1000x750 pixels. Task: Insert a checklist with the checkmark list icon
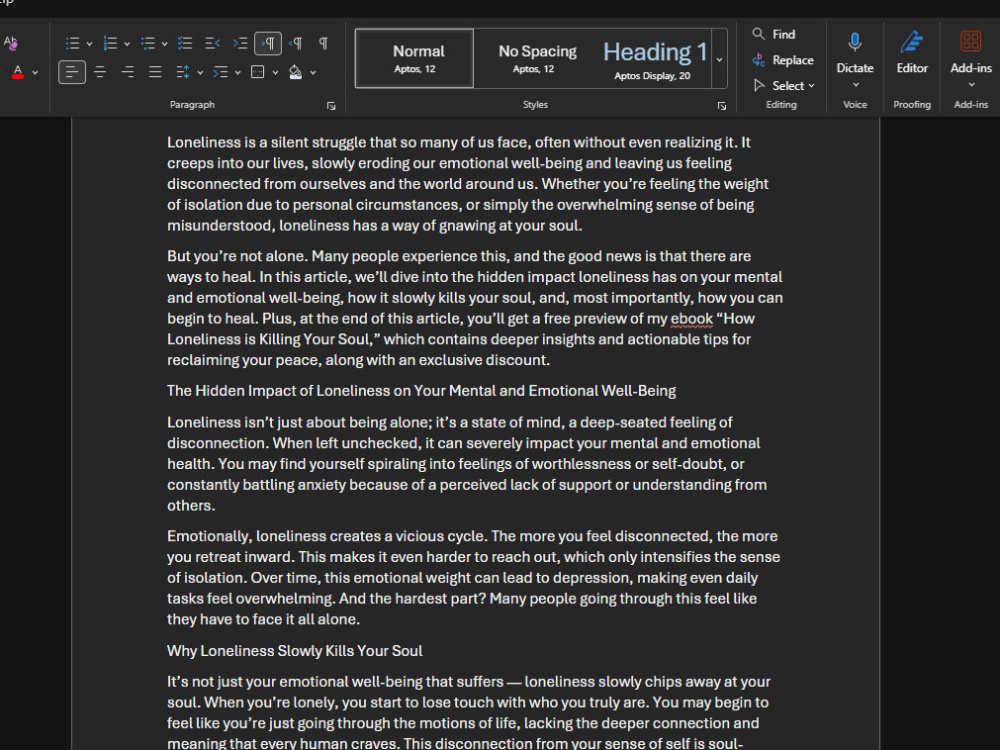[x=185, y=43]
